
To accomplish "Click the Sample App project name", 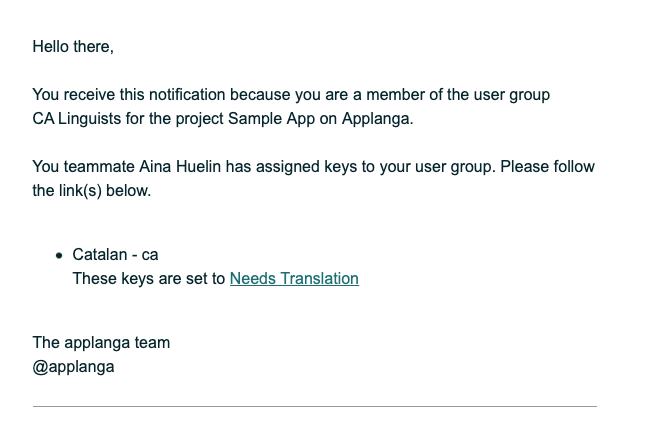I will (x=271, y=119).
